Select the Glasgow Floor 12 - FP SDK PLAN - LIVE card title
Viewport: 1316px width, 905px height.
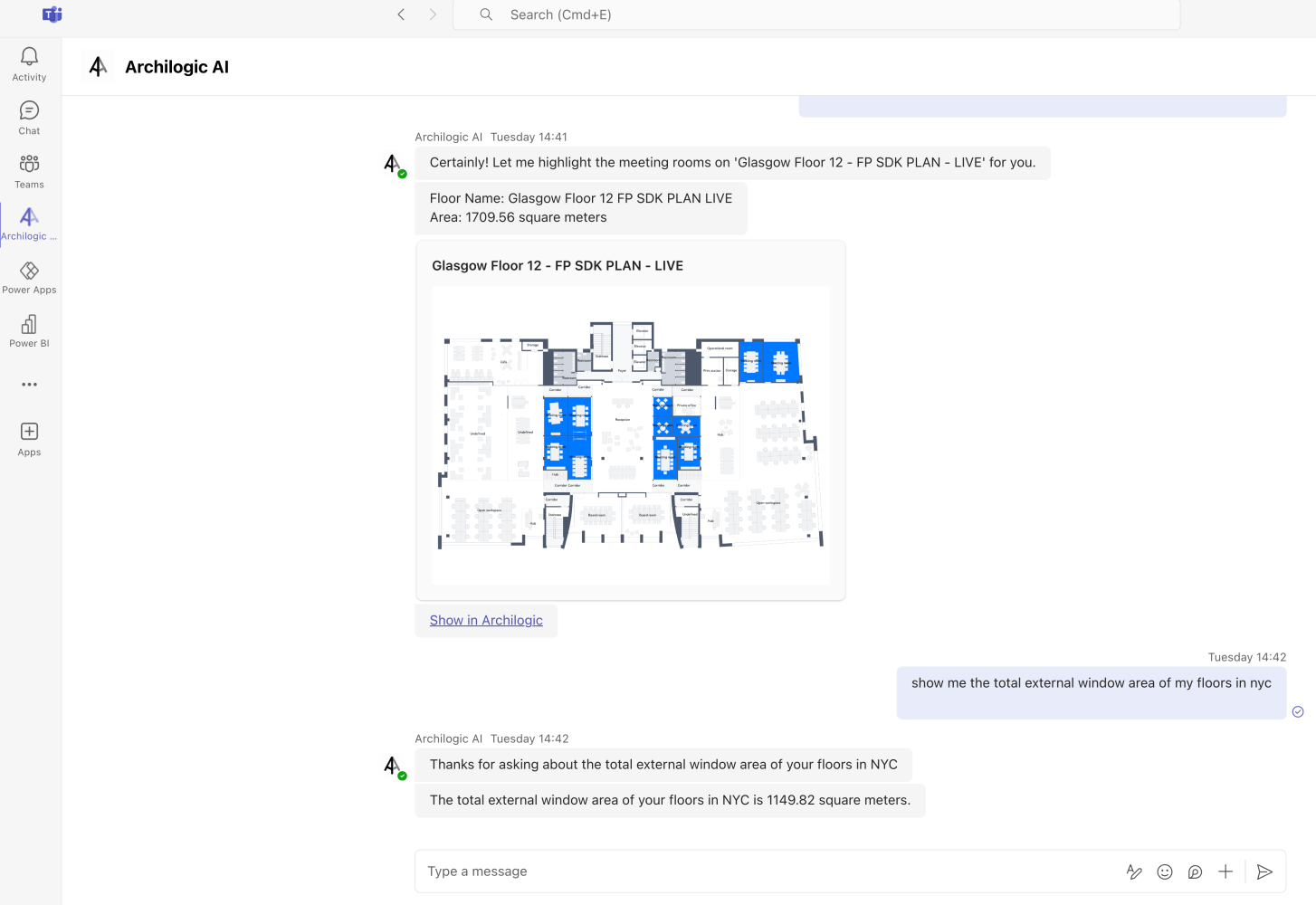pos(558,265)
